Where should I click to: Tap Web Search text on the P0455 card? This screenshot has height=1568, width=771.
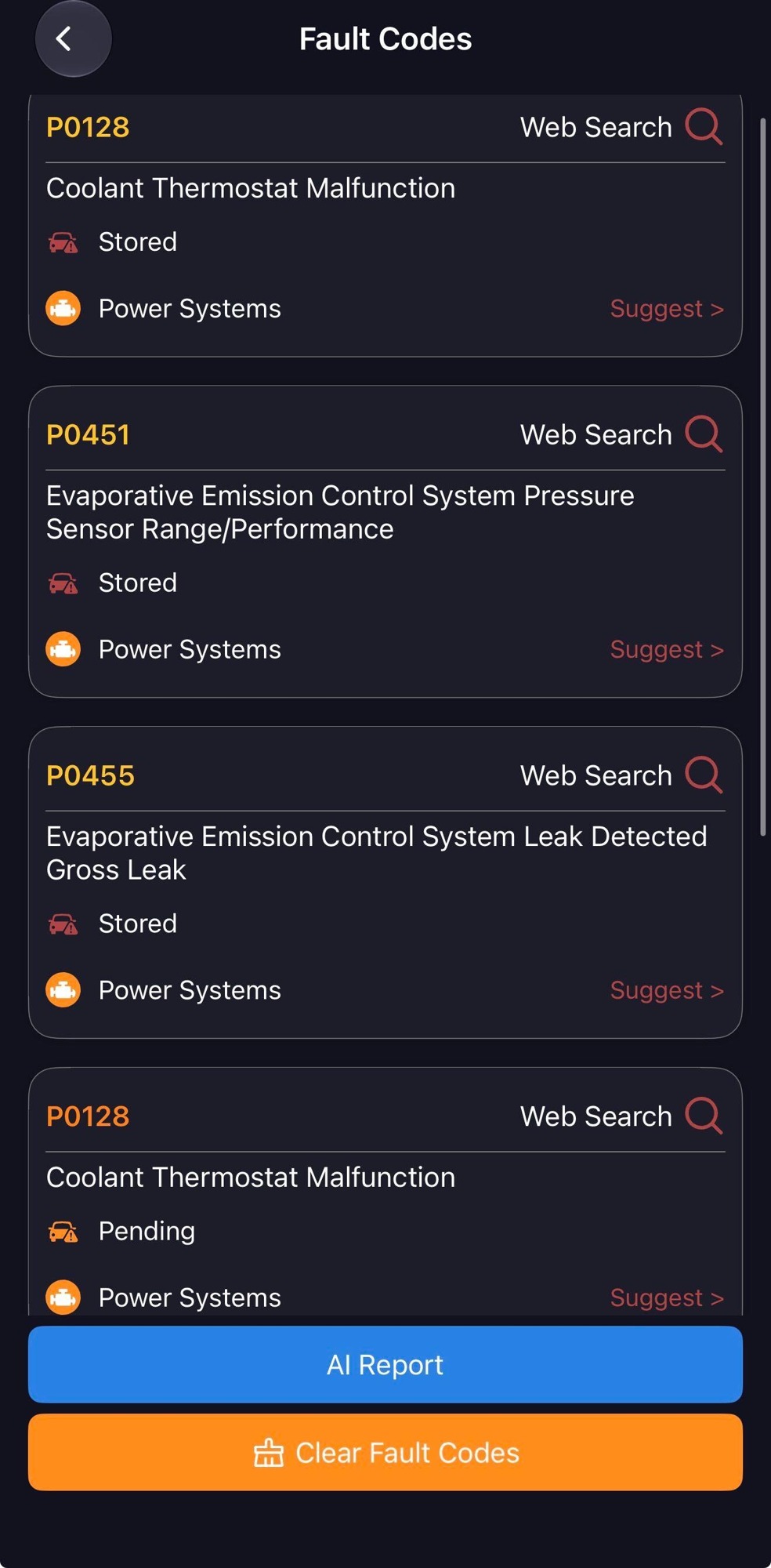click(596, 775)
